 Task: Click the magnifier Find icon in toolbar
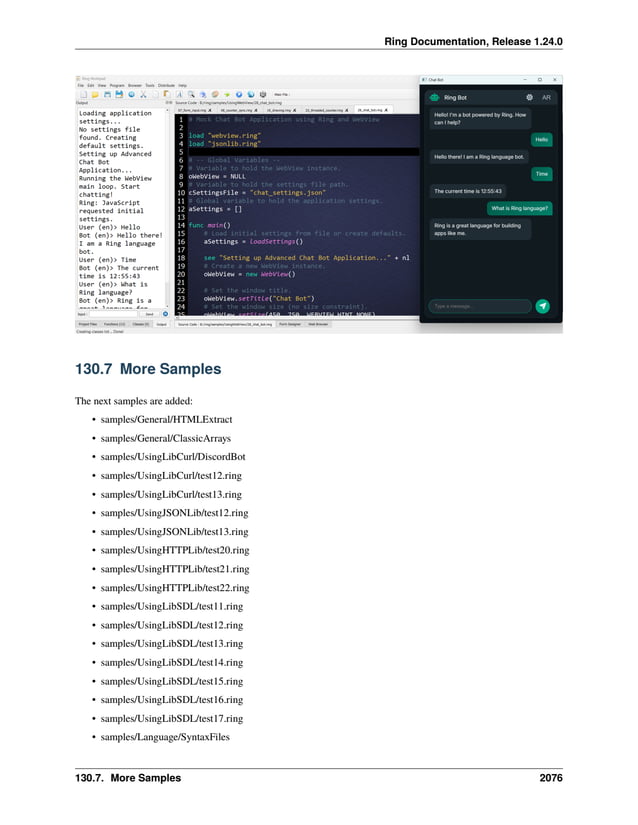pos(190,94)
